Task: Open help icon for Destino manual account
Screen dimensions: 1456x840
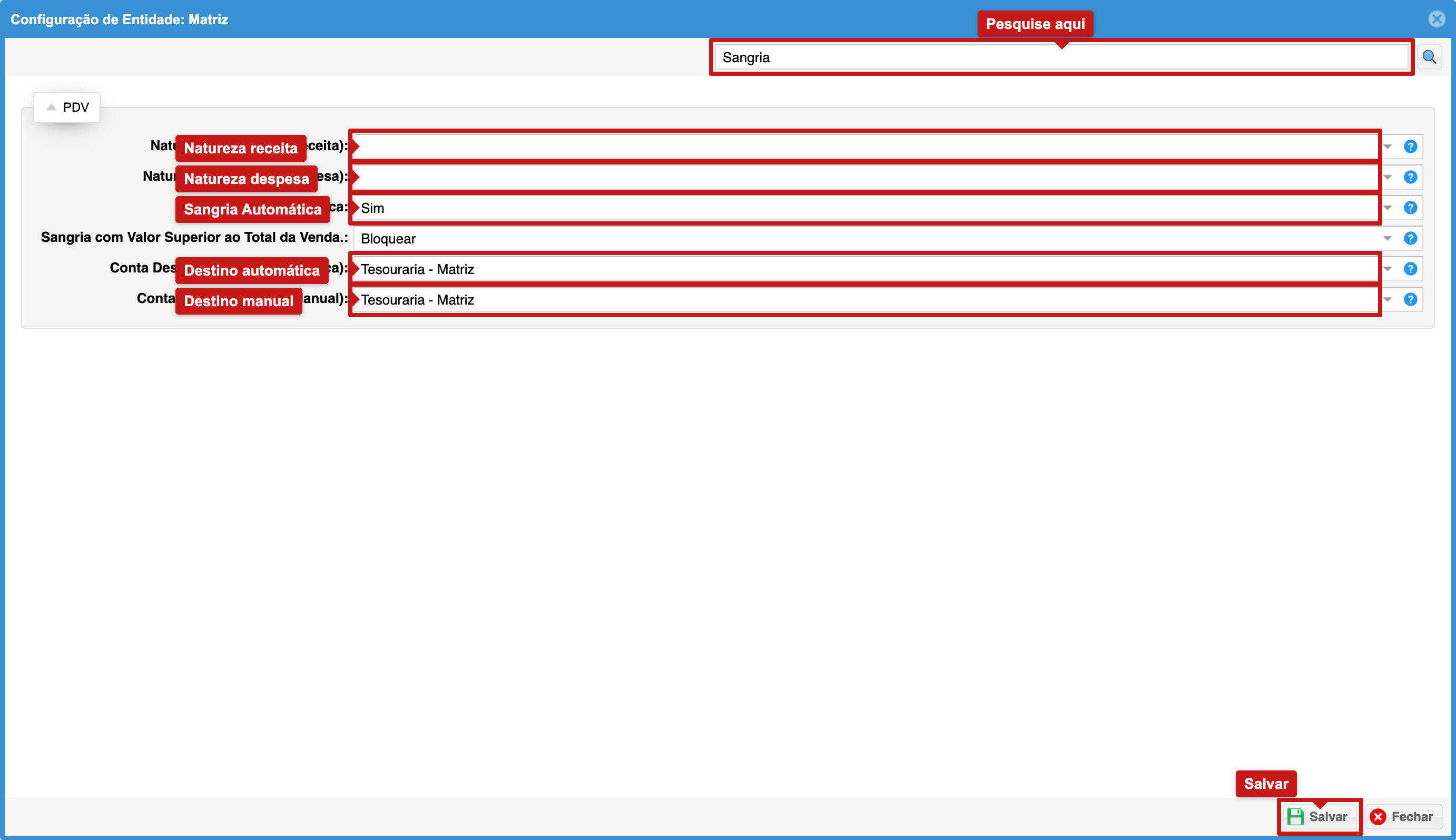Action: click(x=1411, y=299)
